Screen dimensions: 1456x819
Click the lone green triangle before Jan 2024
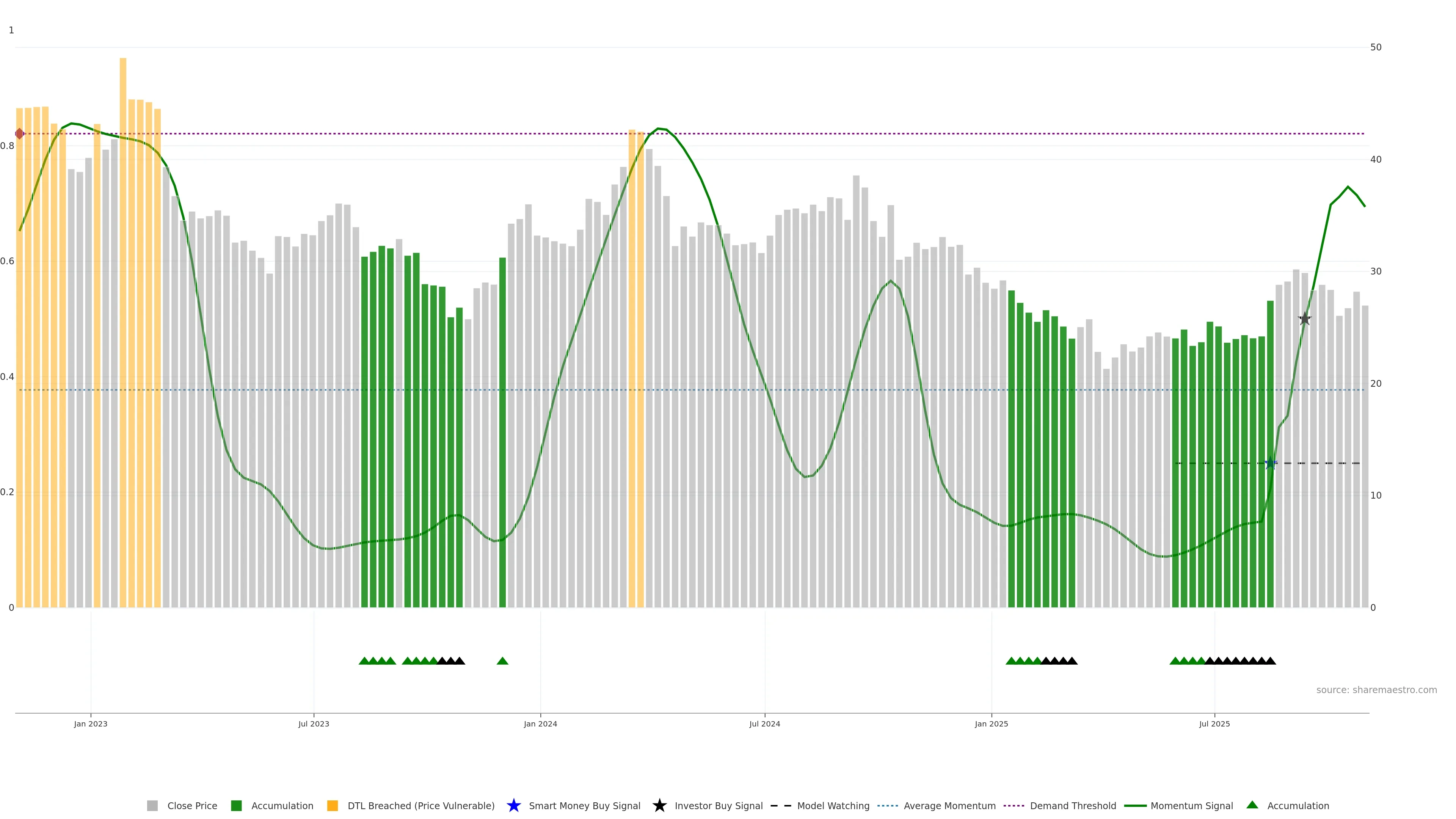click(502, 661)
